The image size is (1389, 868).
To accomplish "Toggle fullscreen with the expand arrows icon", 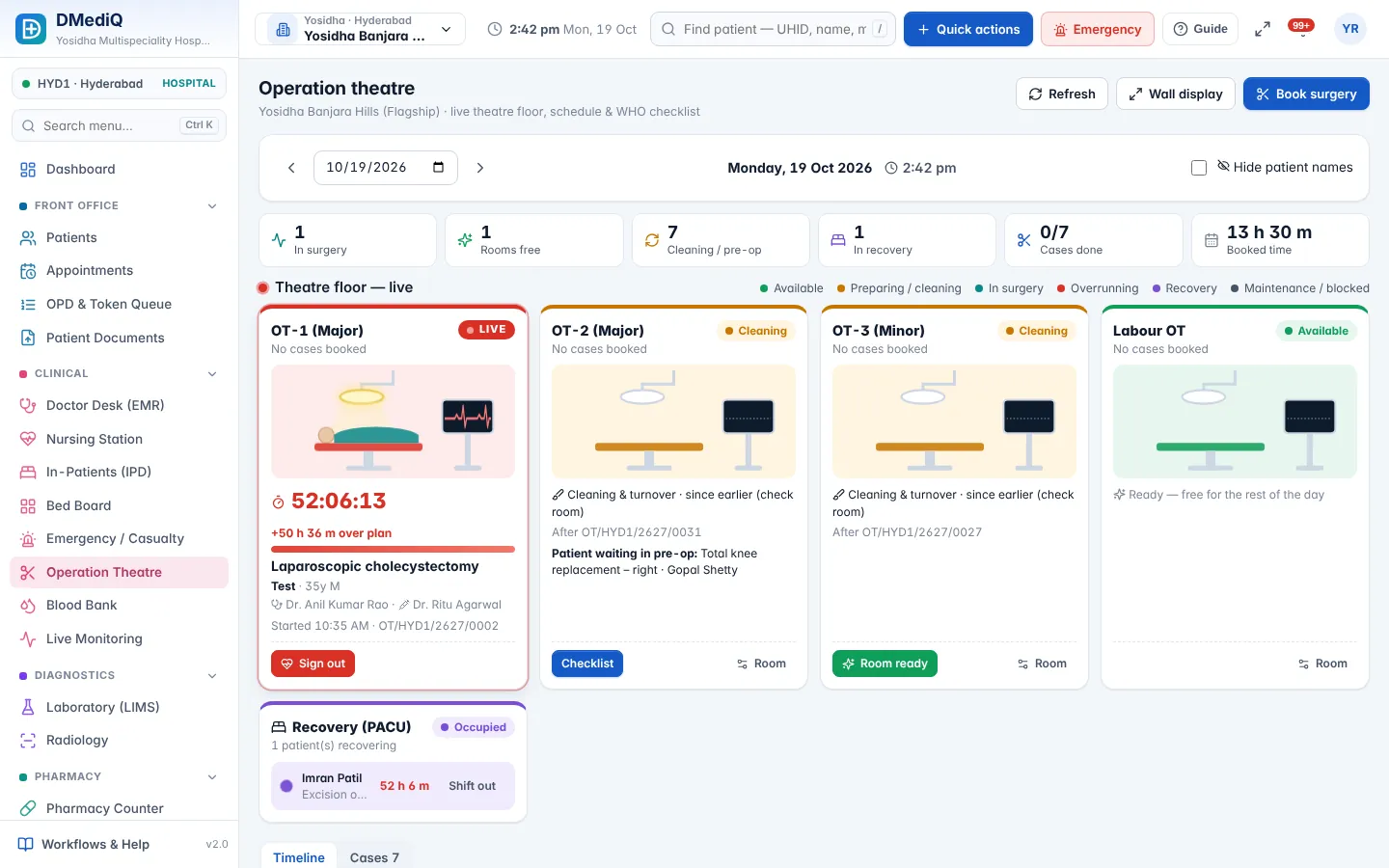I will pyautogui.click(x=1262, y=30).
